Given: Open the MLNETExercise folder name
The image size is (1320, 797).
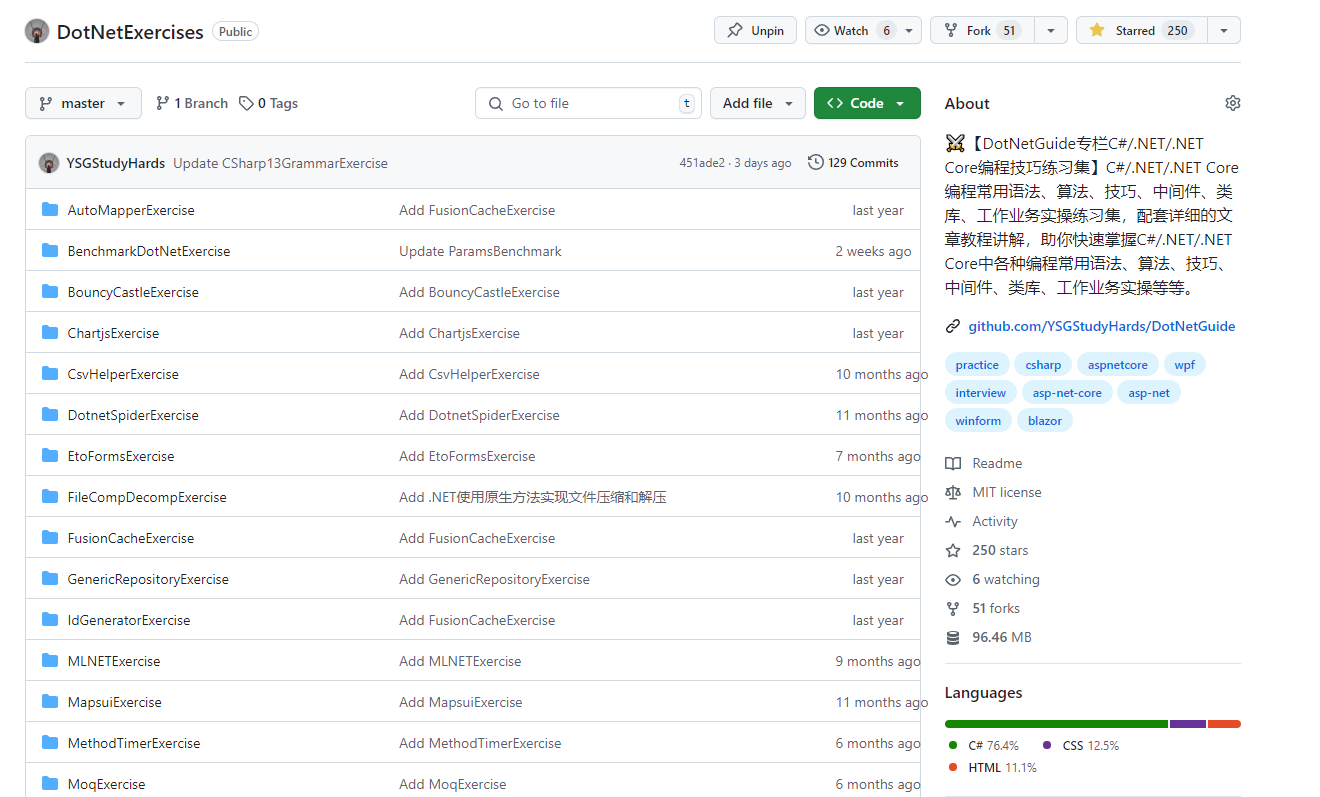Looking at the screenshot, I should pyautogui.click(x=114, y=661).
